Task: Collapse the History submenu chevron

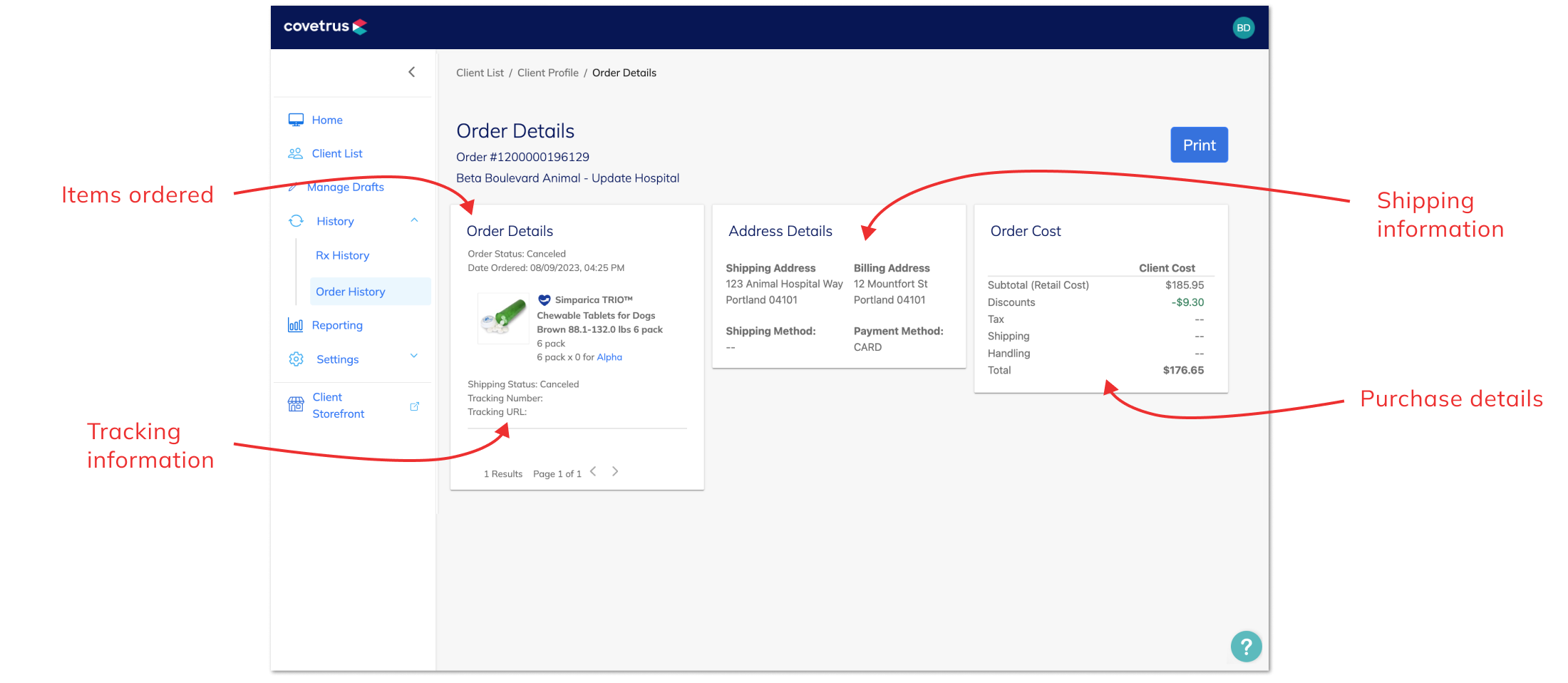Action: coord(414,220)
